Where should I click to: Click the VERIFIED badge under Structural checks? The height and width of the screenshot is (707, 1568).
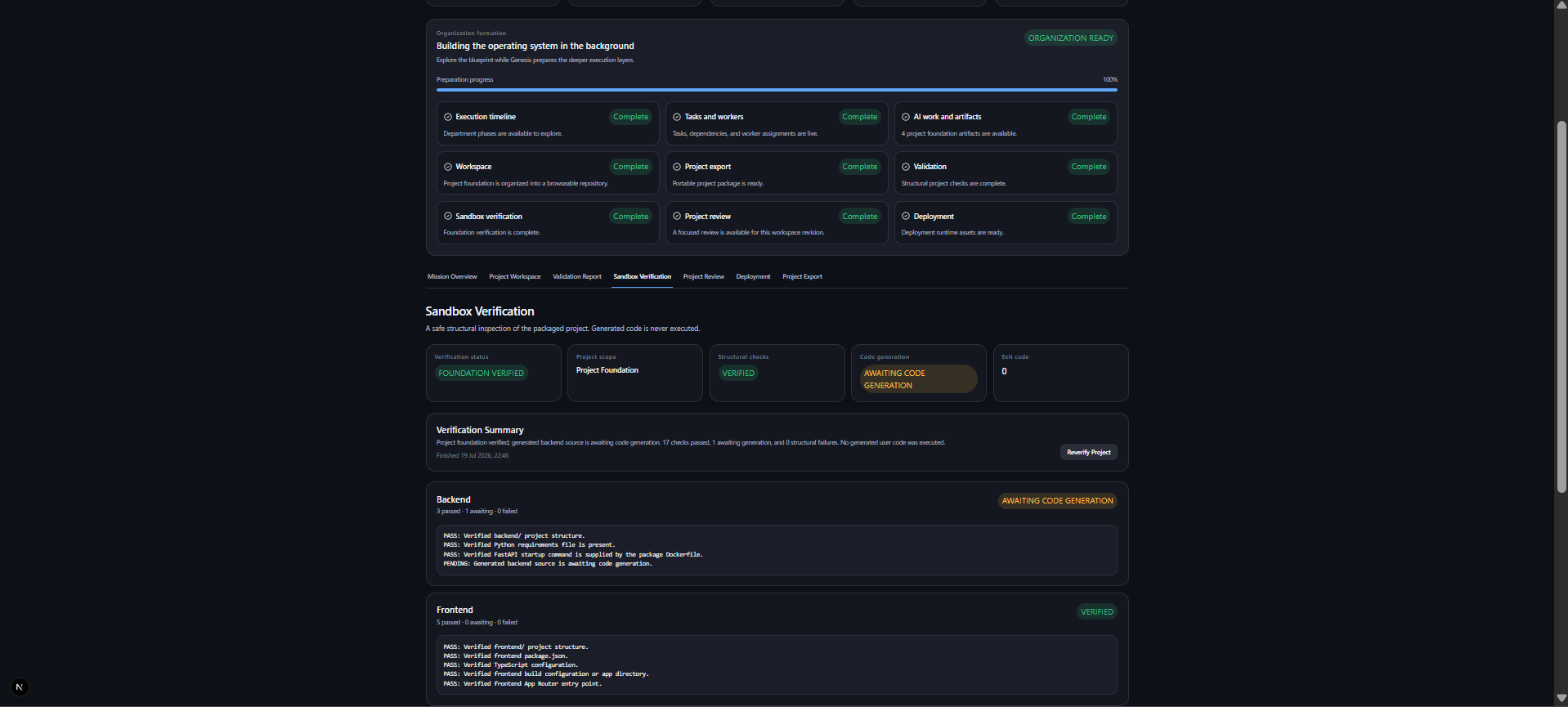pyautogui.click(x=738, y=374)
